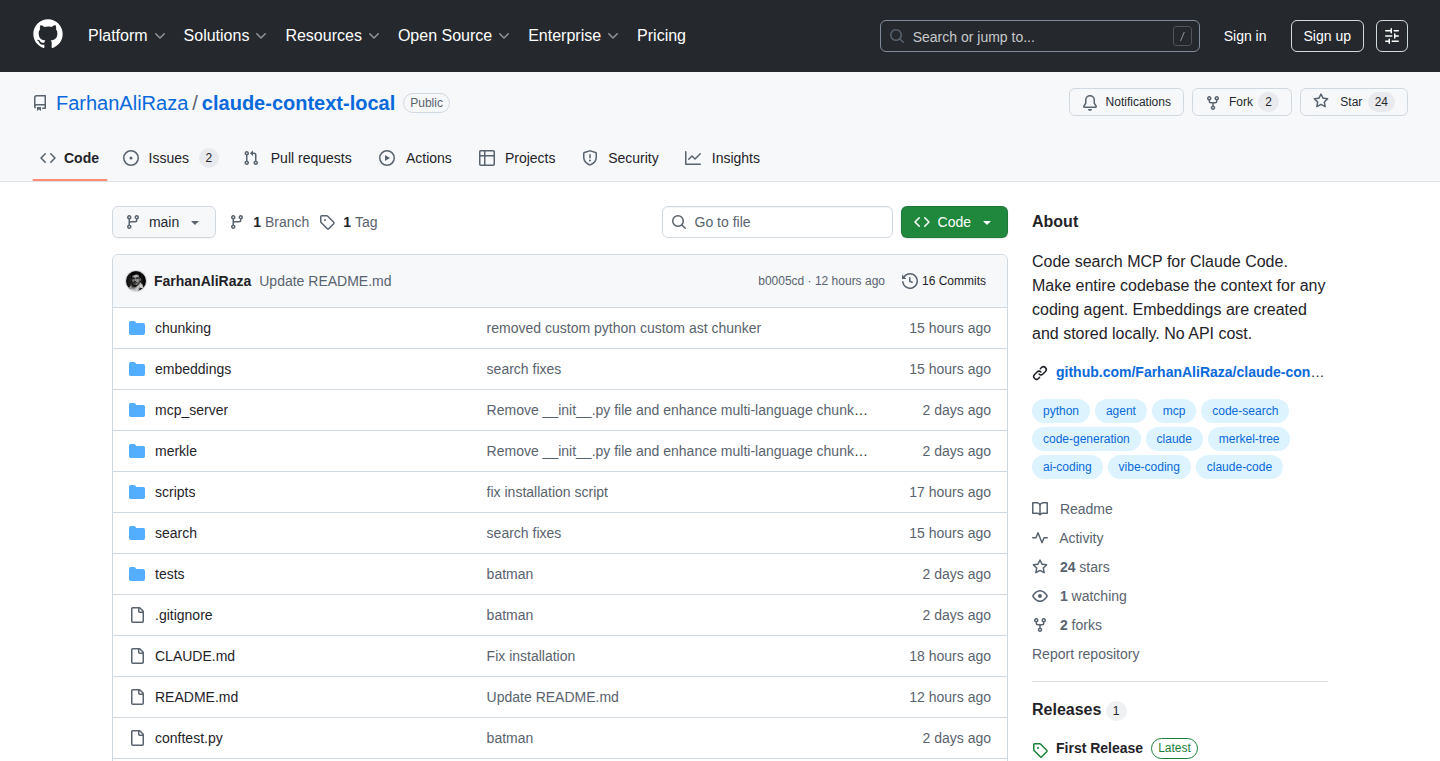The height and width of the screenshot is (761, 1440).
Task: Click the merkle folder icon
Action: coord(137,451)
